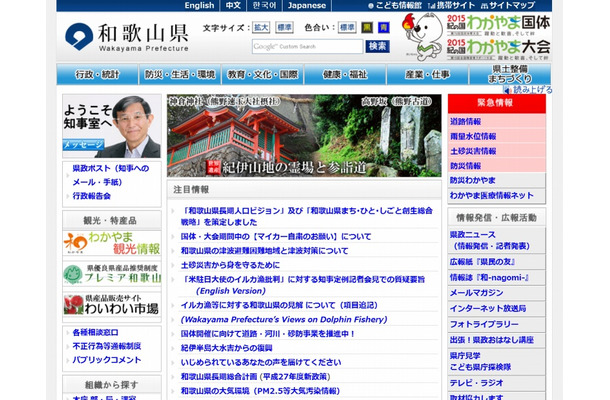Open the 健康・福祉 menu tab
The image size is (610, 400).
pyautogui.click(x=345, y=74)
